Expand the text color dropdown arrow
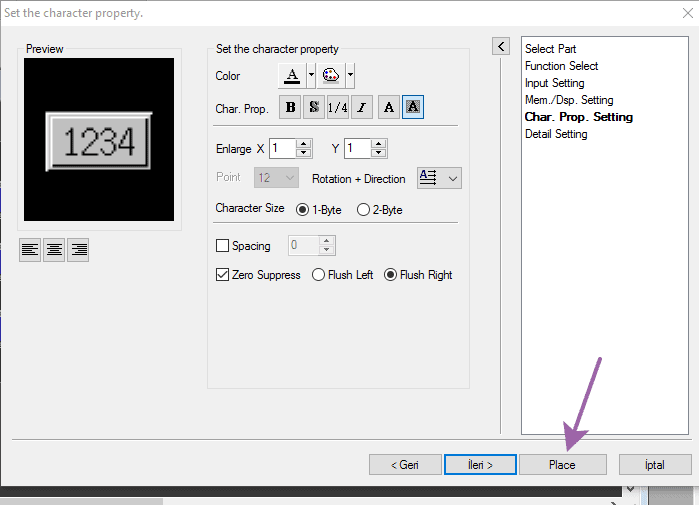Image resolution: width=699 pixels, height=505 pixels. pyautogui.click(x=311, y=75)
